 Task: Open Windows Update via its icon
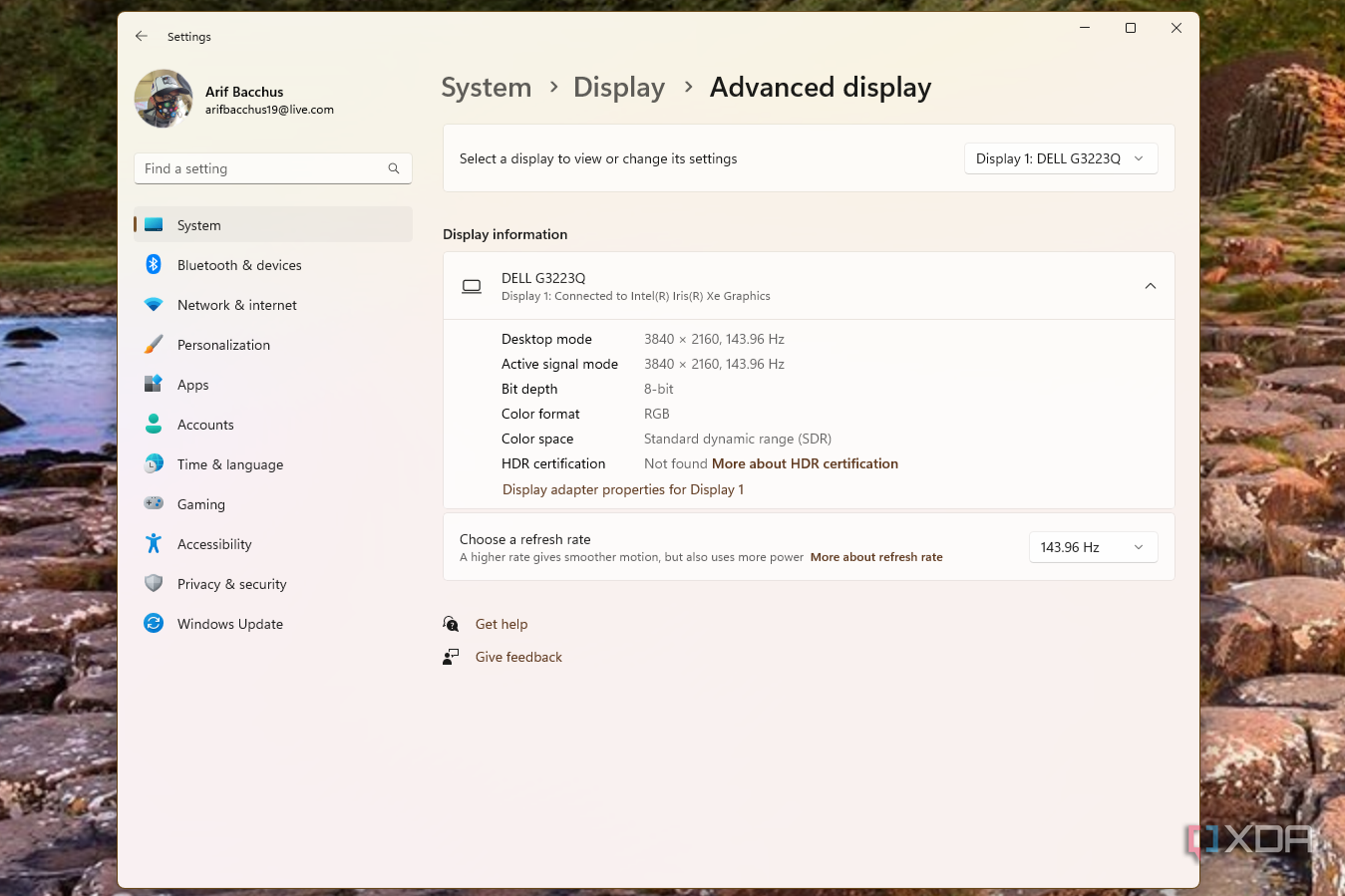153,623
